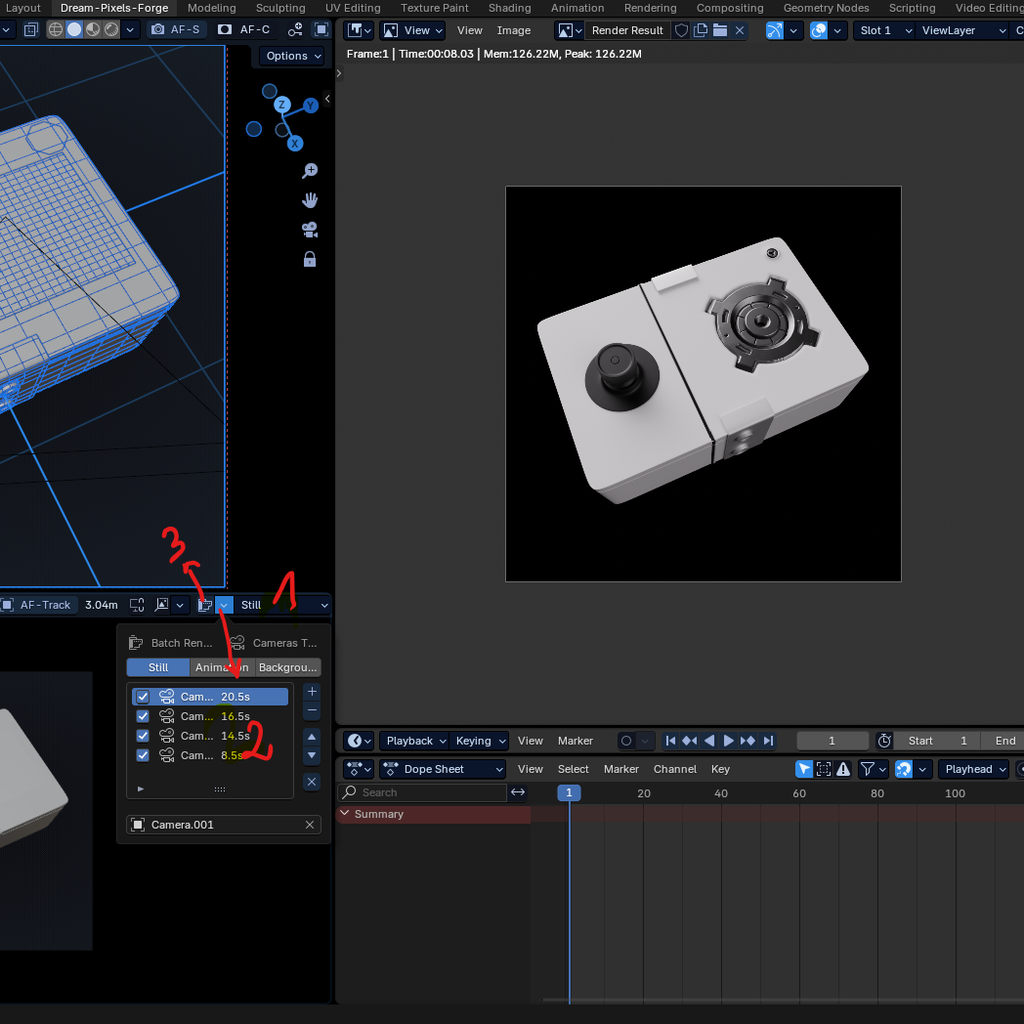Add a camera with the plus button
The image size is (1024, 1024).
(311, 691)
